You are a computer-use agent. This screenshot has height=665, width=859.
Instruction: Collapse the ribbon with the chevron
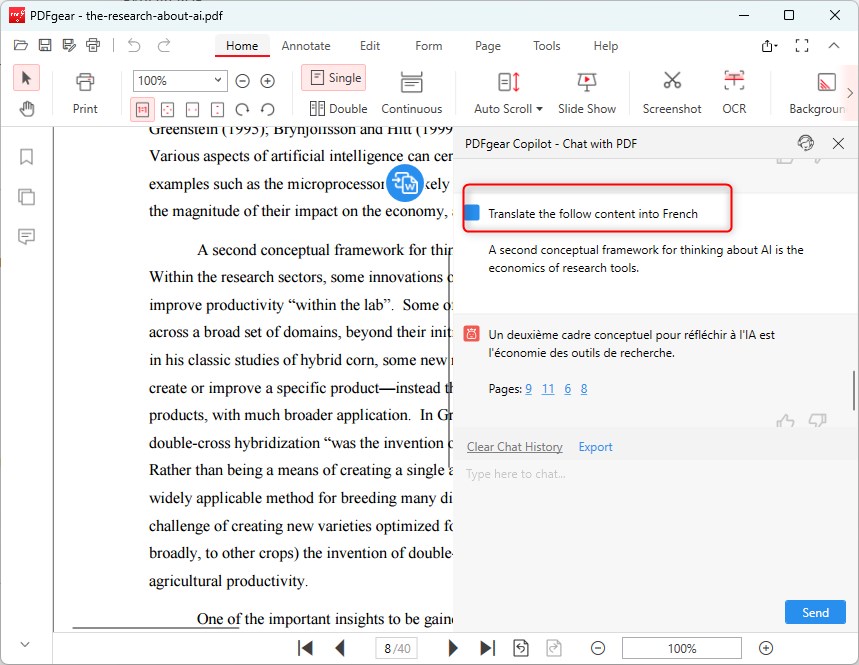point(835,45)
